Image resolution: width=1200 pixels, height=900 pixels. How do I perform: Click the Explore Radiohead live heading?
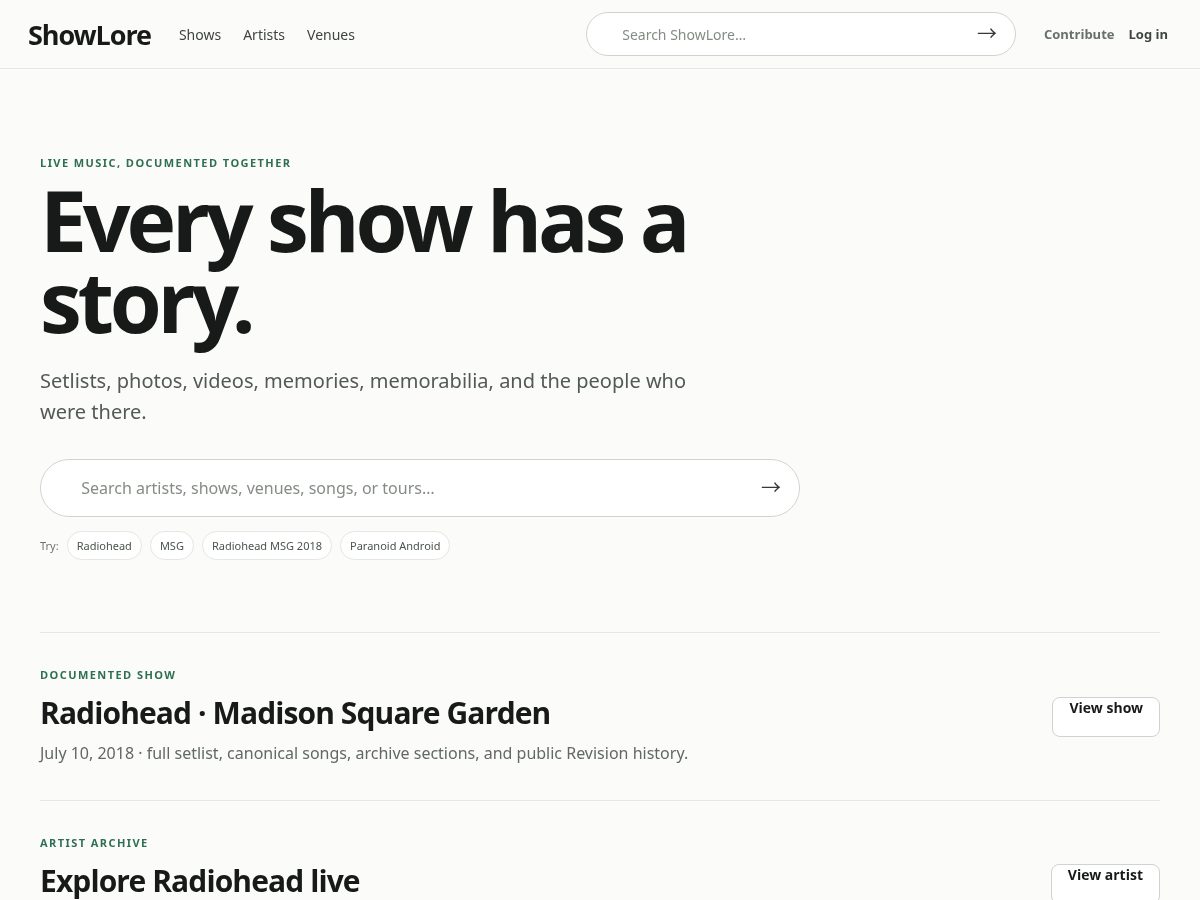[x=200, y=881]
